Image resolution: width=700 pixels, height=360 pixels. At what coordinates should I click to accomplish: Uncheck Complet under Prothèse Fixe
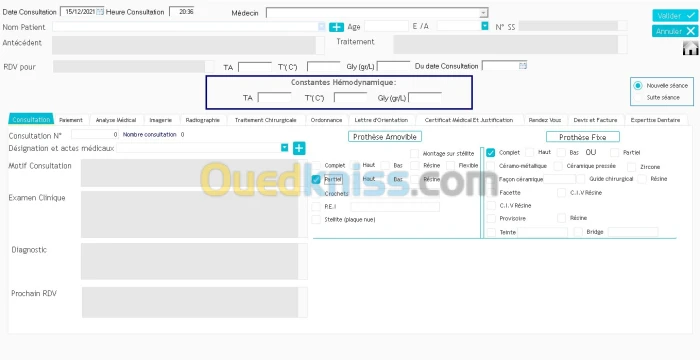tap(491, 152)
